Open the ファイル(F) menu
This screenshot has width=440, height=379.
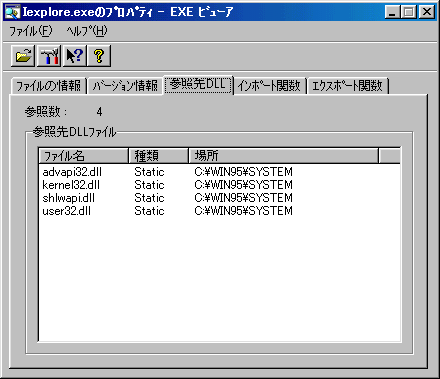30,31
